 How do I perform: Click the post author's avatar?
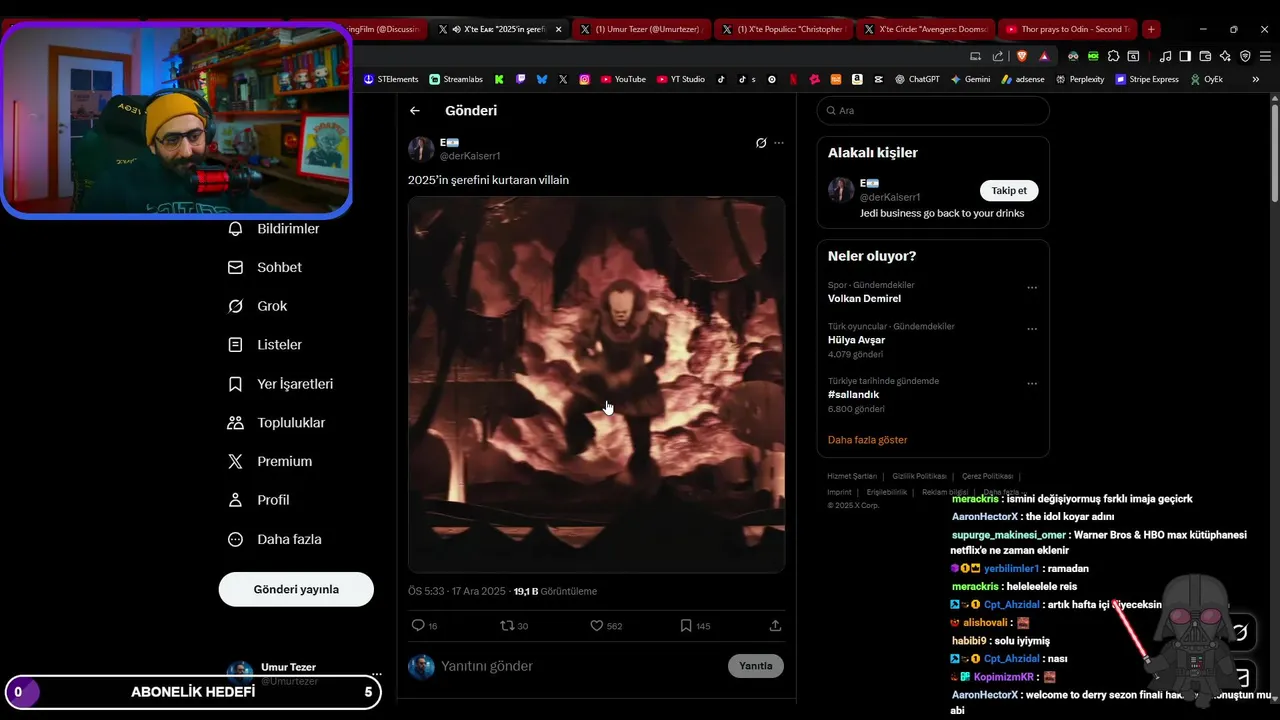pos(421,149)
